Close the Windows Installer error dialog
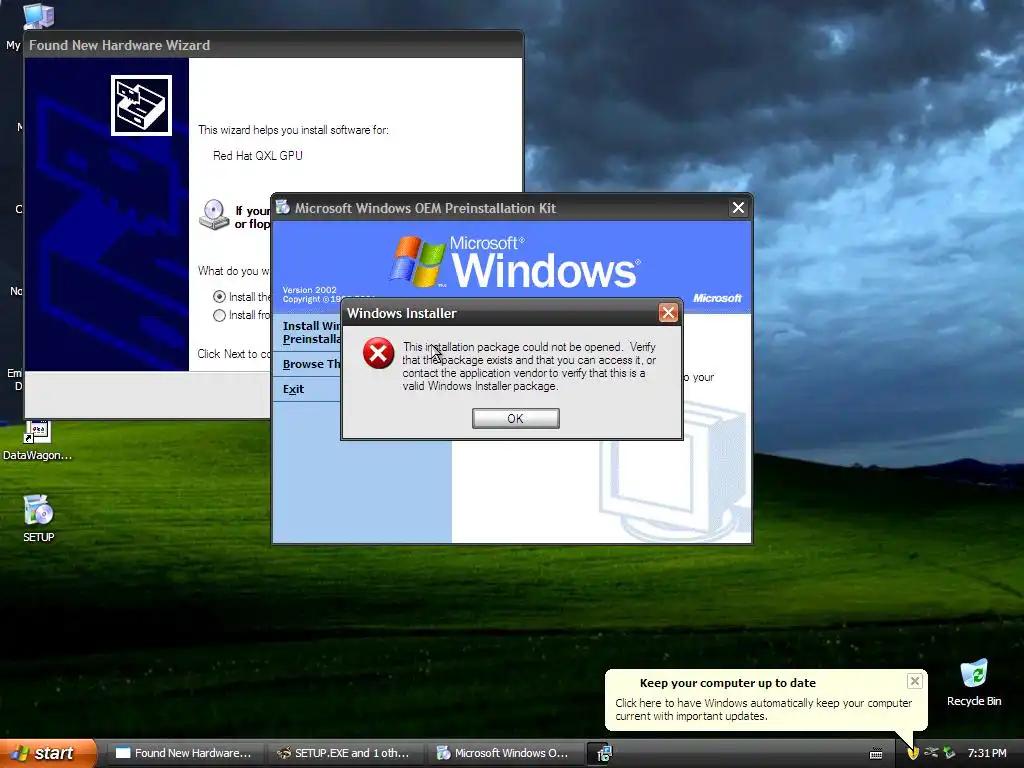1024x768 pixels. click(x=668, y=313)
